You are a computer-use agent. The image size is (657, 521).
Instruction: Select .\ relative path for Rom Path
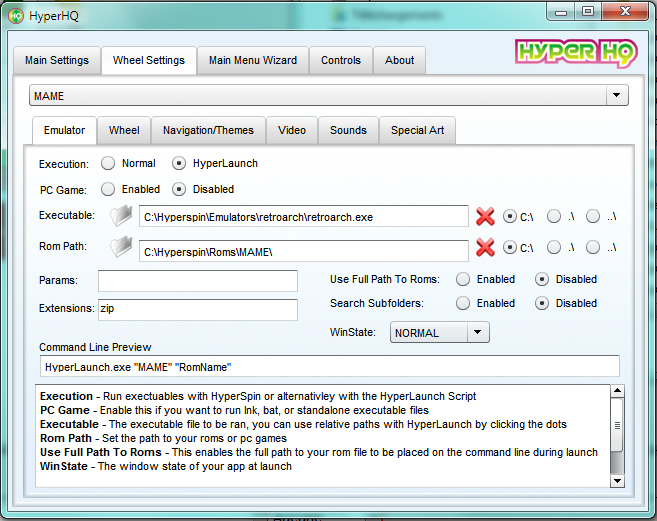pyautogui.click(x=554, y=247)
